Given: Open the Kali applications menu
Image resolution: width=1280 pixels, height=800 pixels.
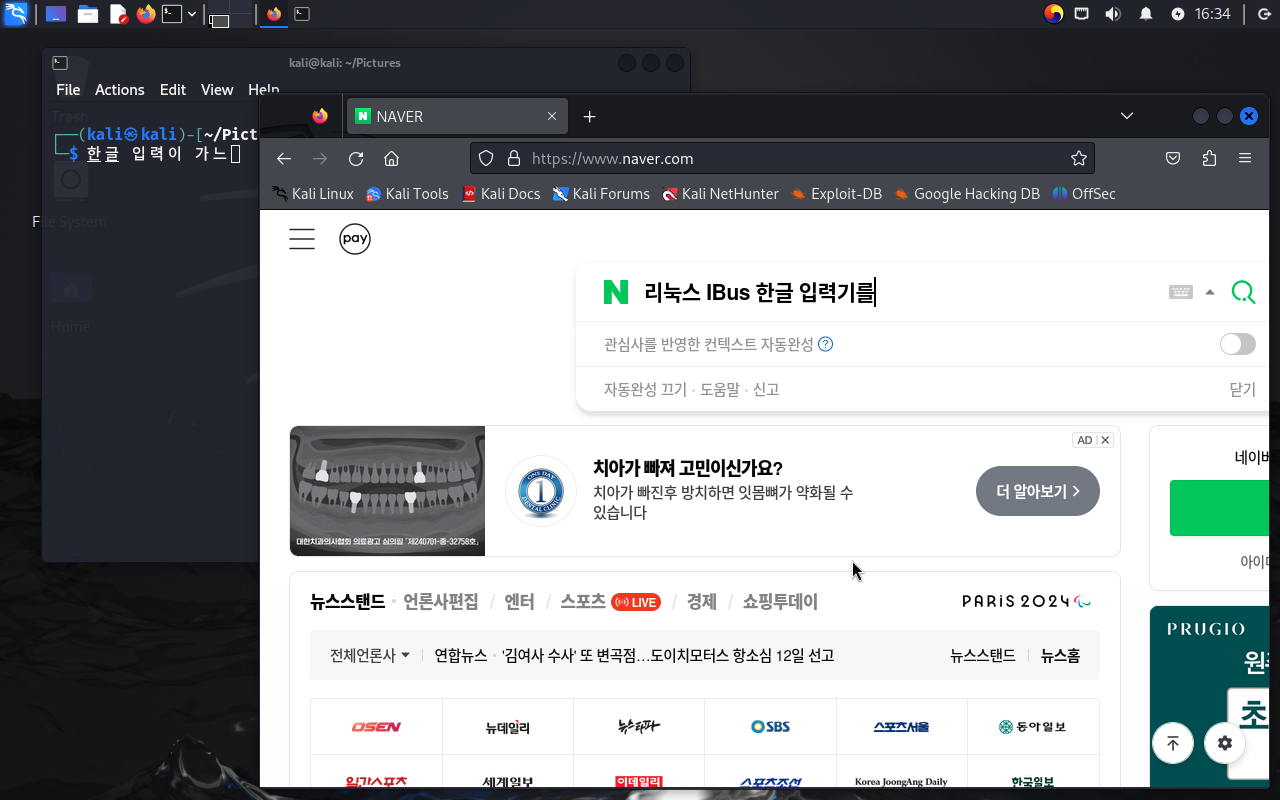Looking at the screenshot, I should (x=15, y=14).
